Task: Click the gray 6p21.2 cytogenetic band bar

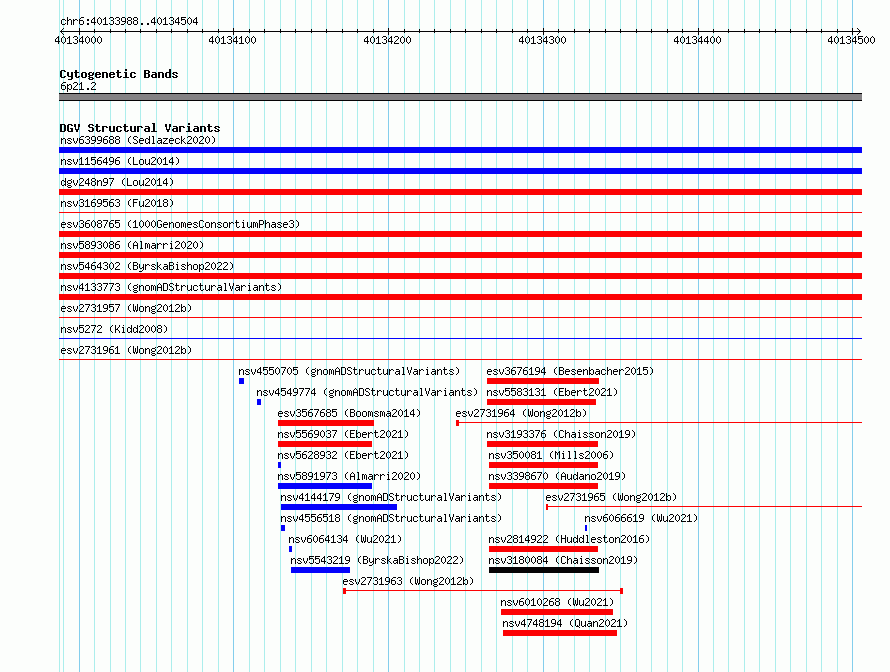Action: coord(460,97)
